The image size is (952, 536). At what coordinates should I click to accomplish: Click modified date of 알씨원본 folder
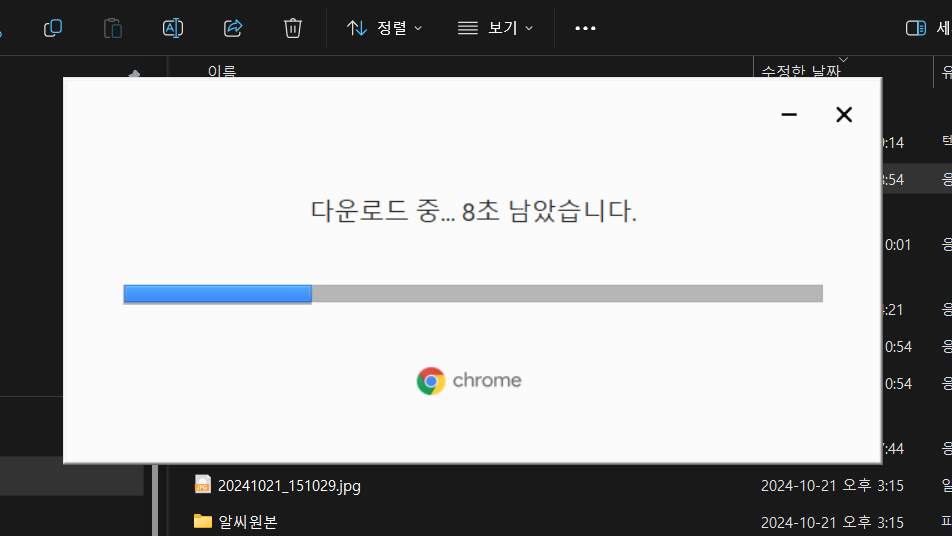coord(832,522)
